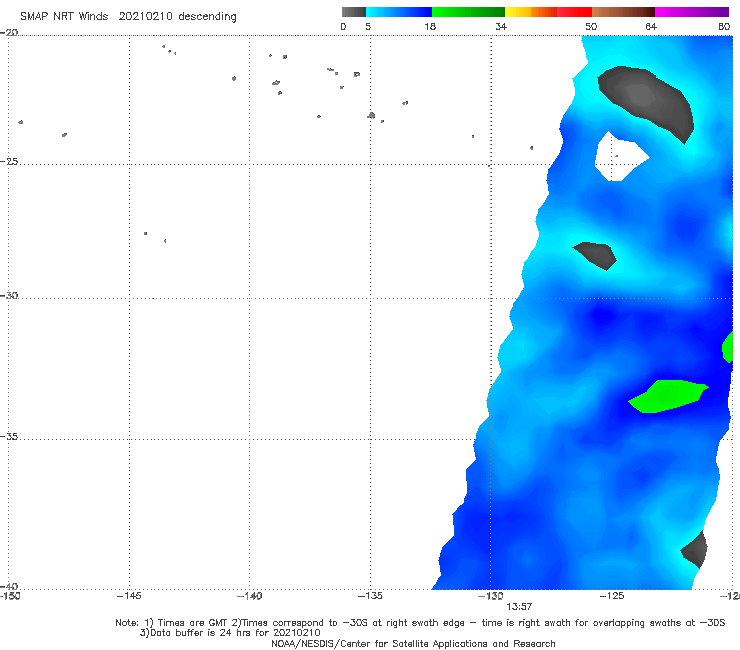Click the latitude label '-35'
The height and width of the screenshot is (650, 740).
tap(9, 437)
